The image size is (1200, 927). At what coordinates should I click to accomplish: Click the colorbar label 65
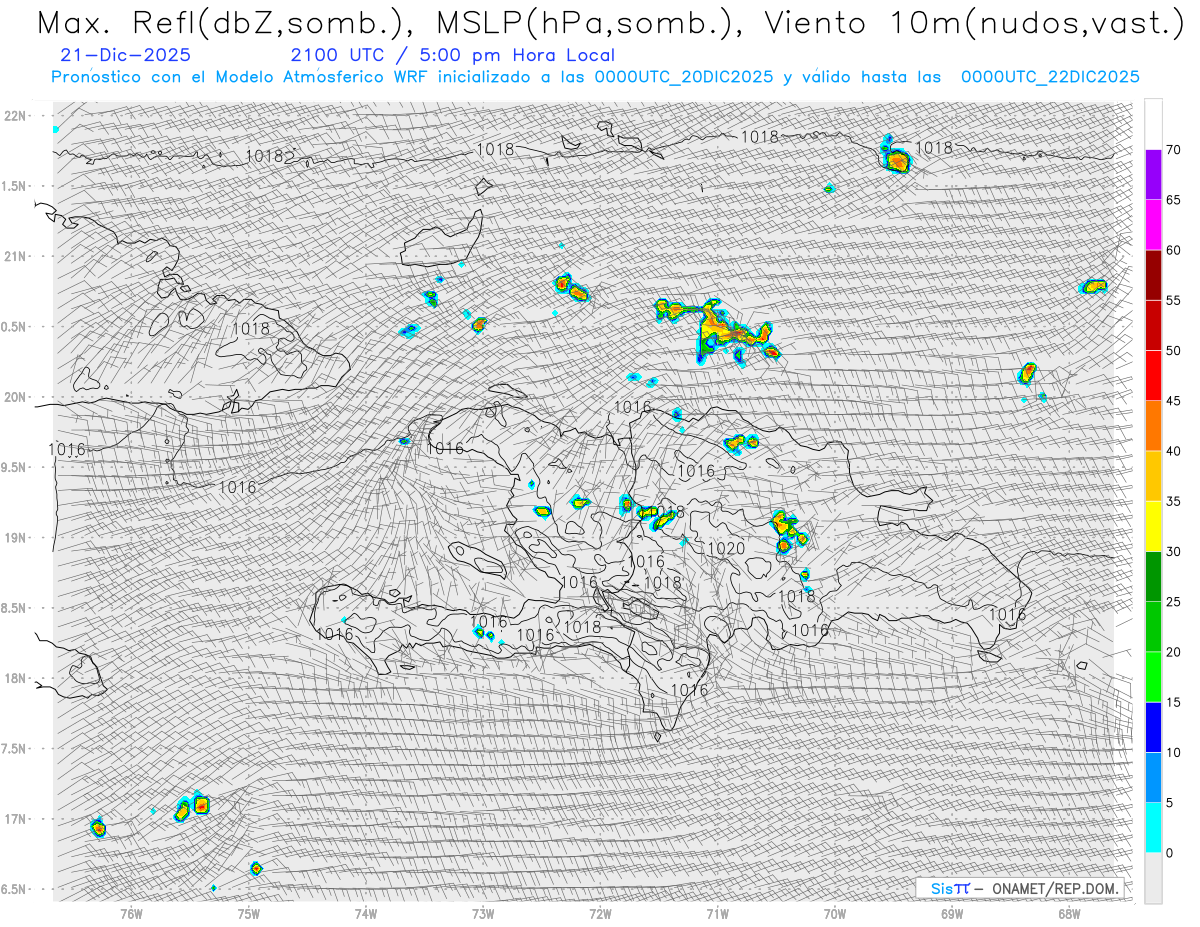click(1173, 200)
